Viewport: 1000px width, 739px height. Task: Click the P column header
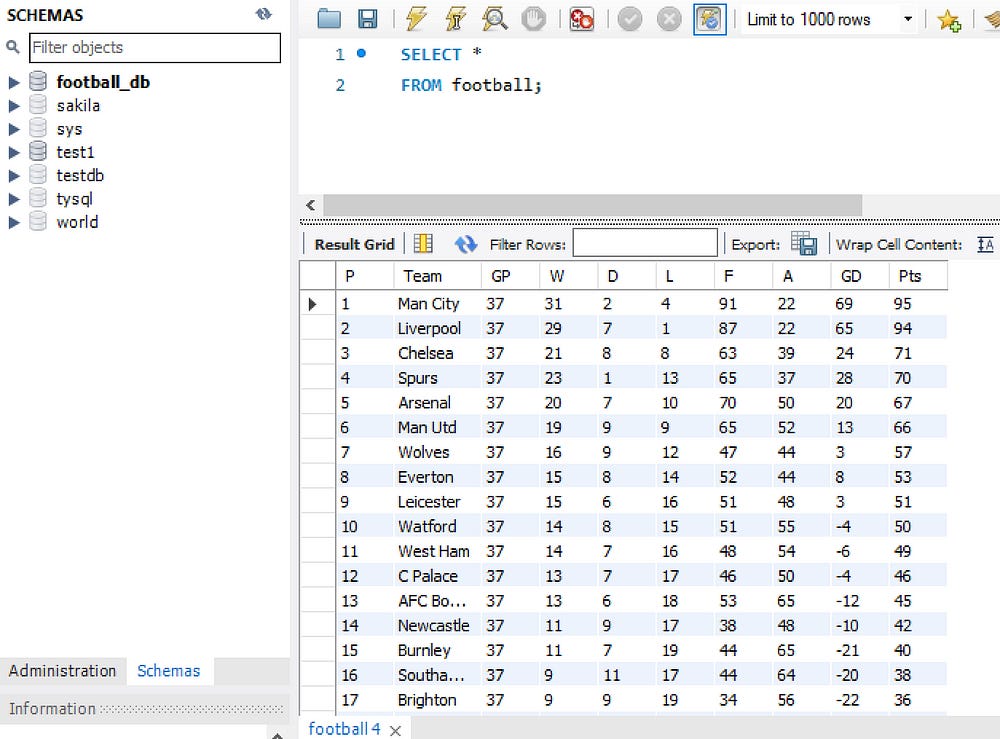(x=365, y=276)
